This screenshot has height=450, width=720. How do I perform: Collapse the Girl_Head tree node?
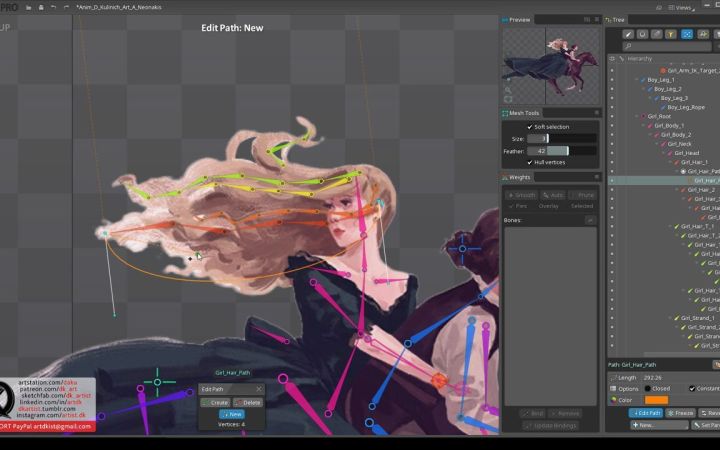point(664,153)
